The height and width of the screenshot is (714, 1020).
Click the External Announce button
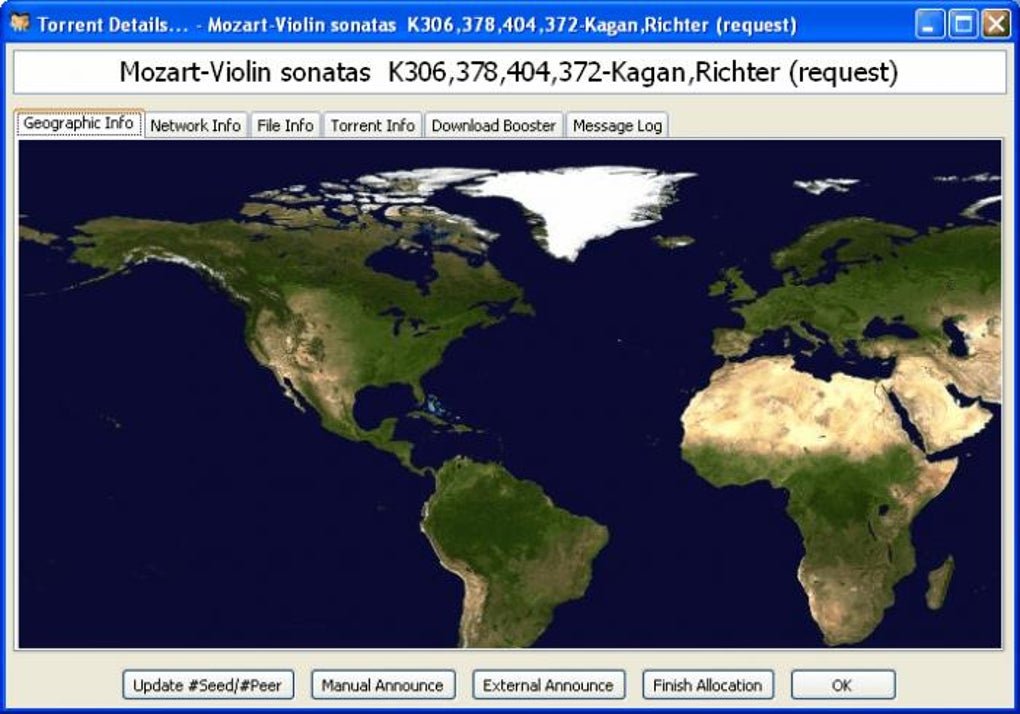tap(548, 685)
